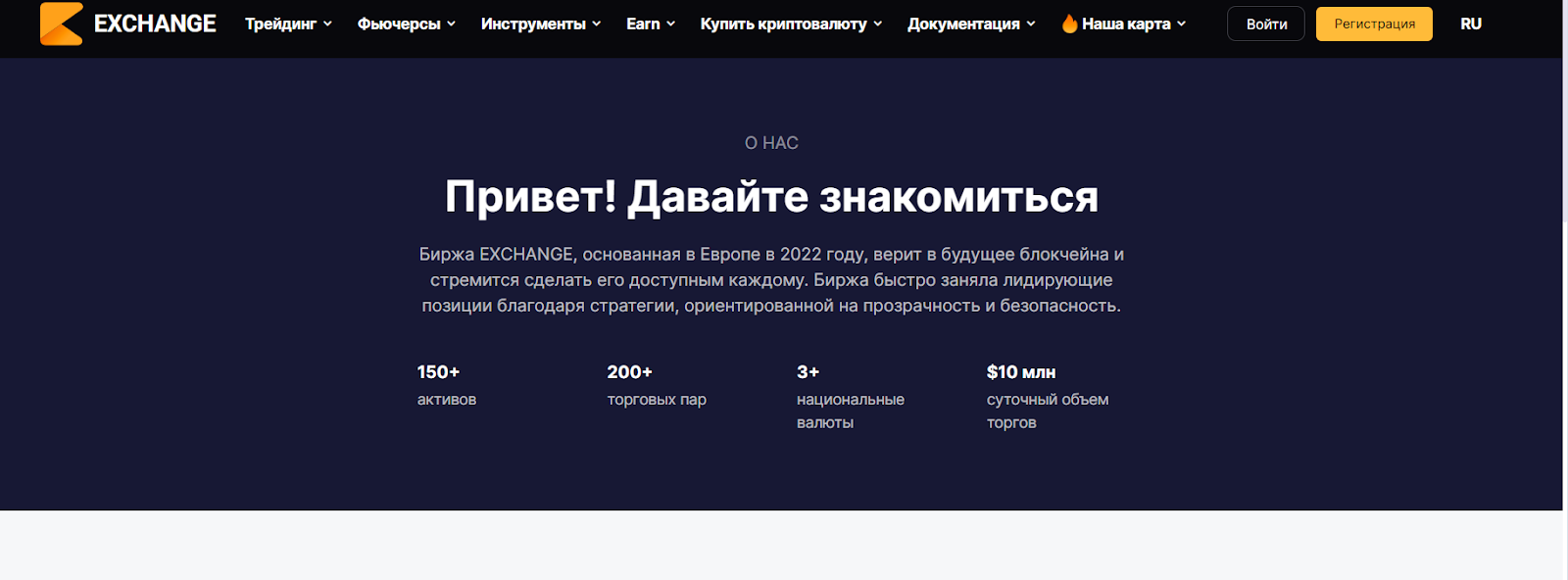Expand the Earn dropdown chevron
The image size is (1568, 580).
(670, 24)
